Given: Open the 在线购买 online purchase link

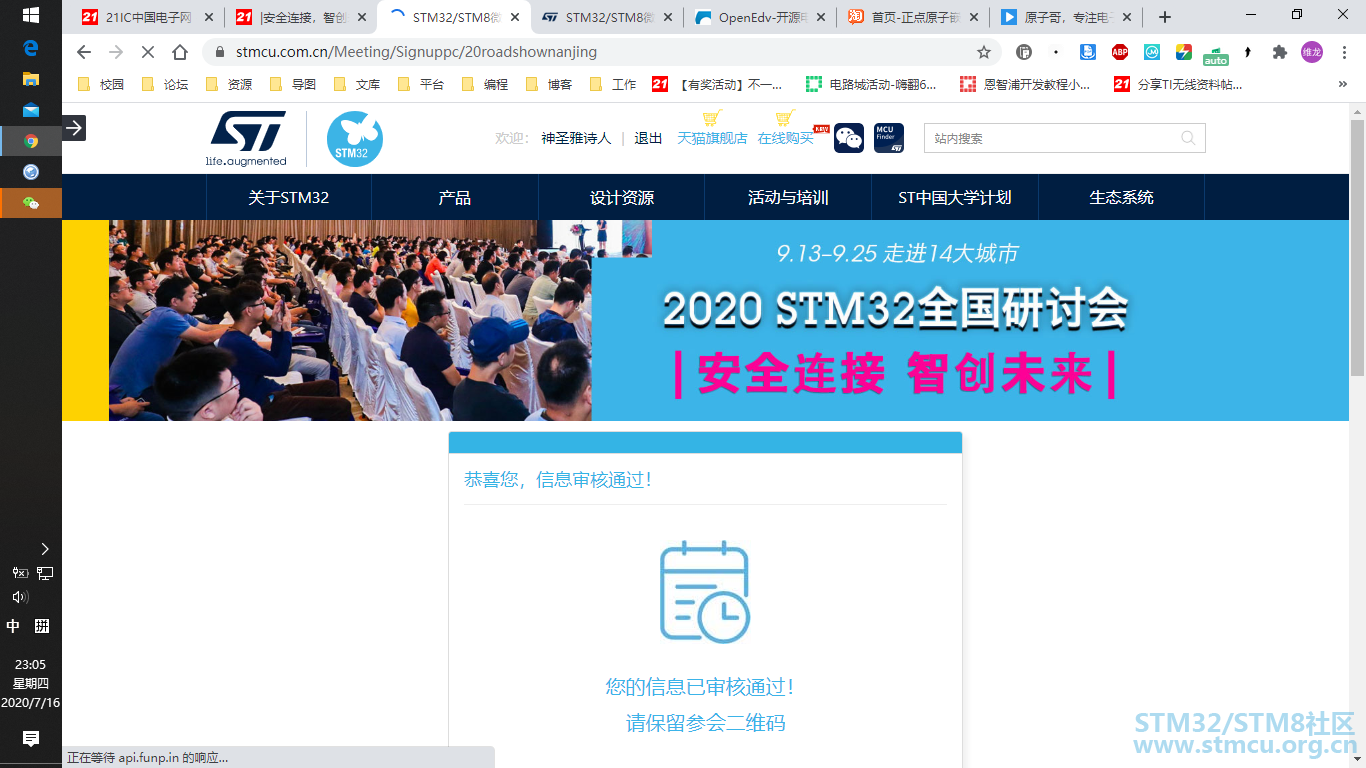Looking at the screenshot, I should pyautogui.click(x=786, y=138).
